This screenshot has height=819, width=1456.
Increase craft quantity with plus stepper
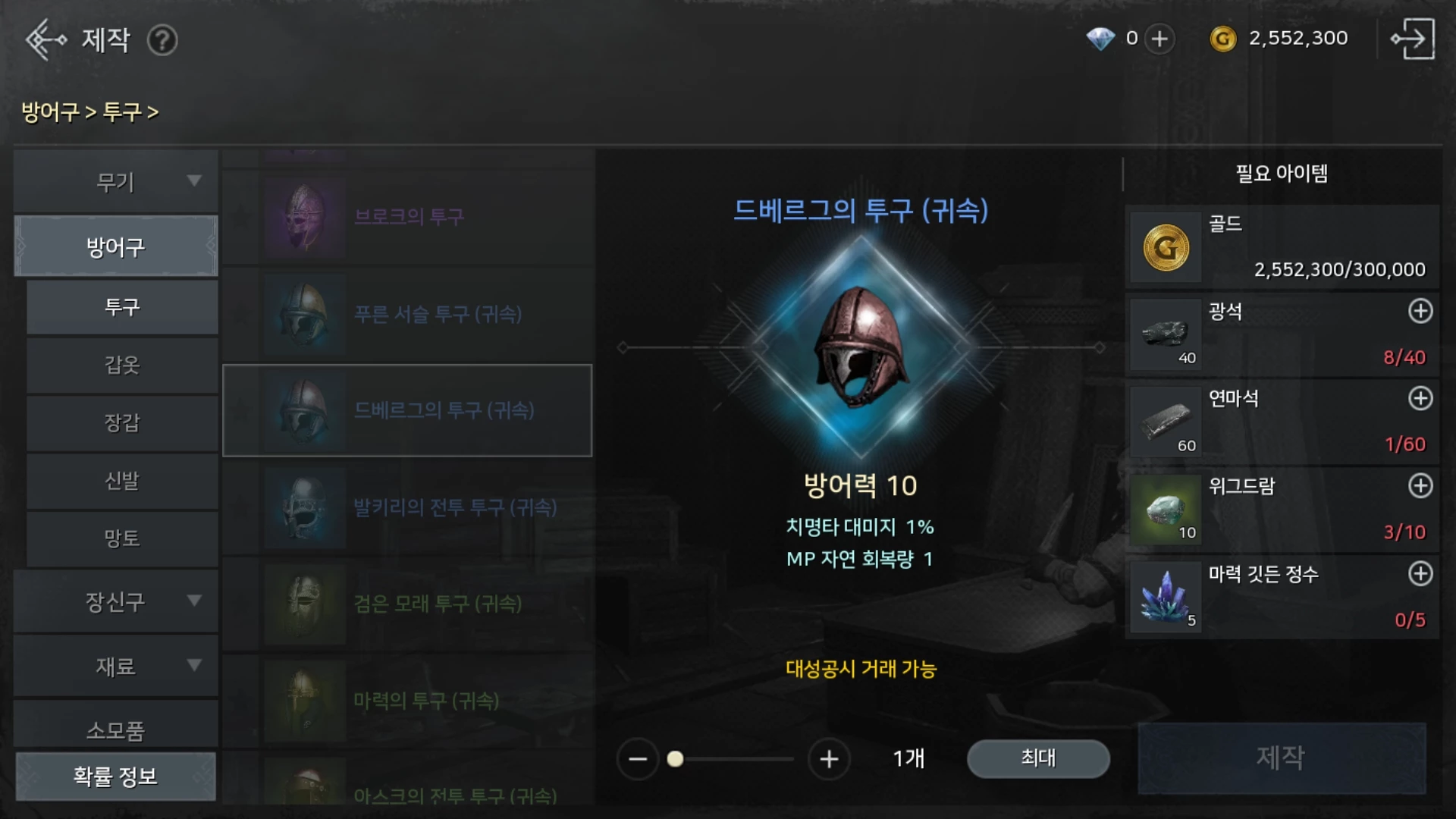[829, 758]
